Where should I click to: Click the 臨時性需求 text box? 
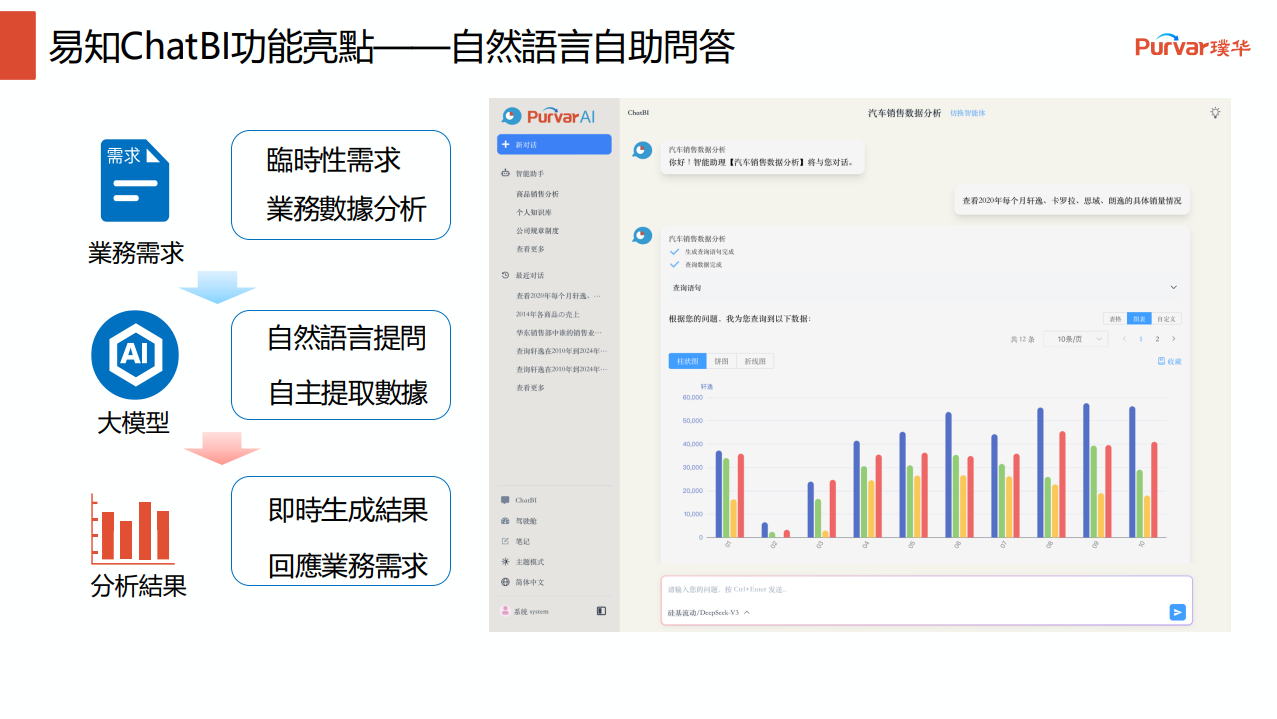click(341, 185)
